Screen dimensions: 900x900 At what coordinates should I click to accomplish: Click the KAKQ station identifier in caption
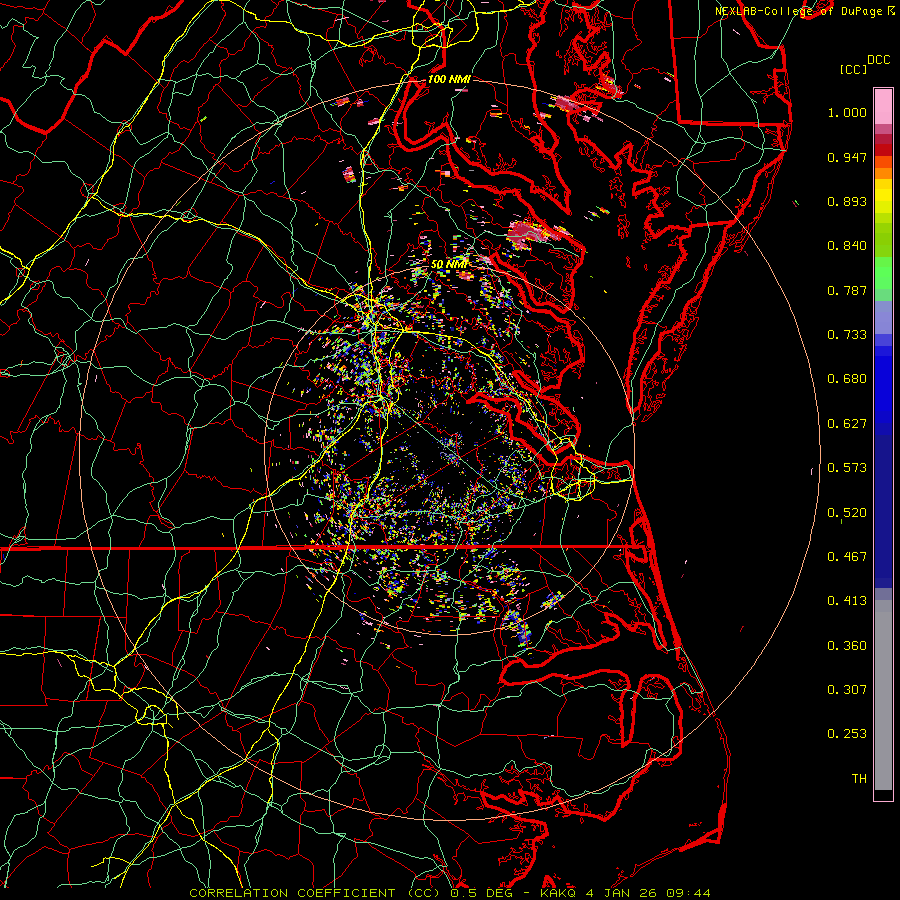point(558,893)
